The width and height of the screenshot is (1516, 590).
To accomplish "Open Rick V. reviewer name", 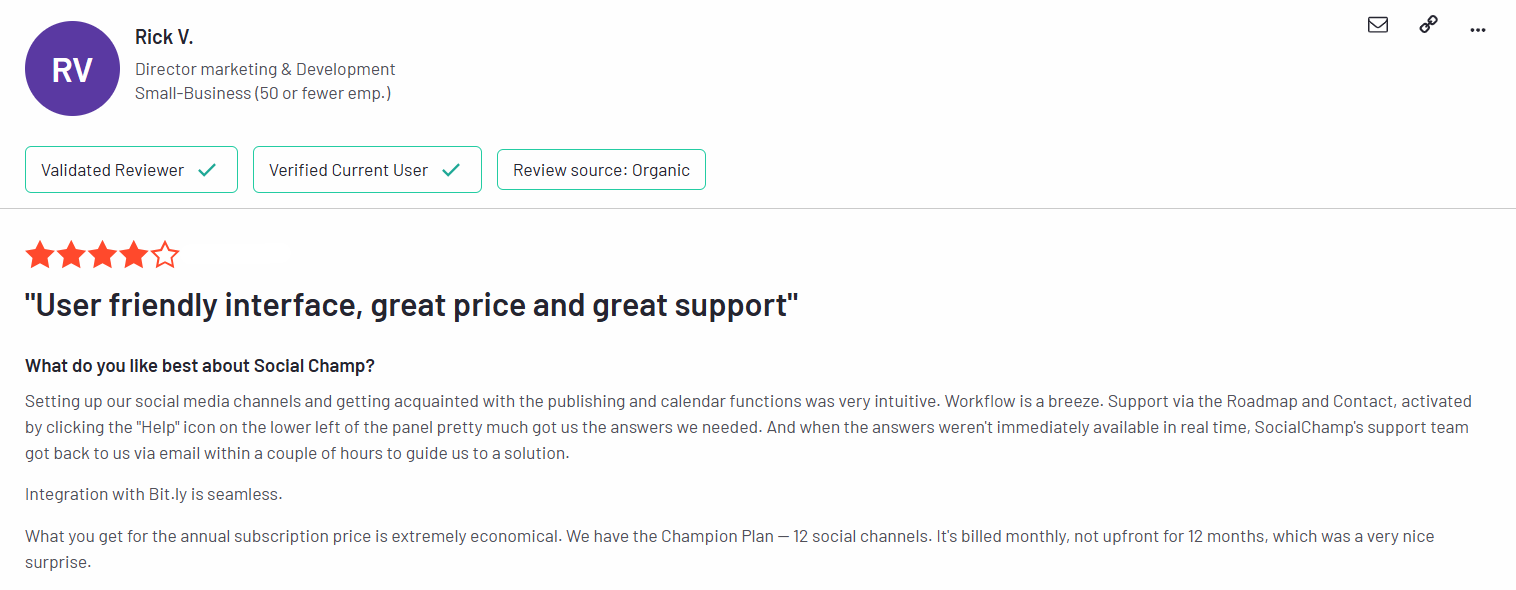I will (164, 37).
